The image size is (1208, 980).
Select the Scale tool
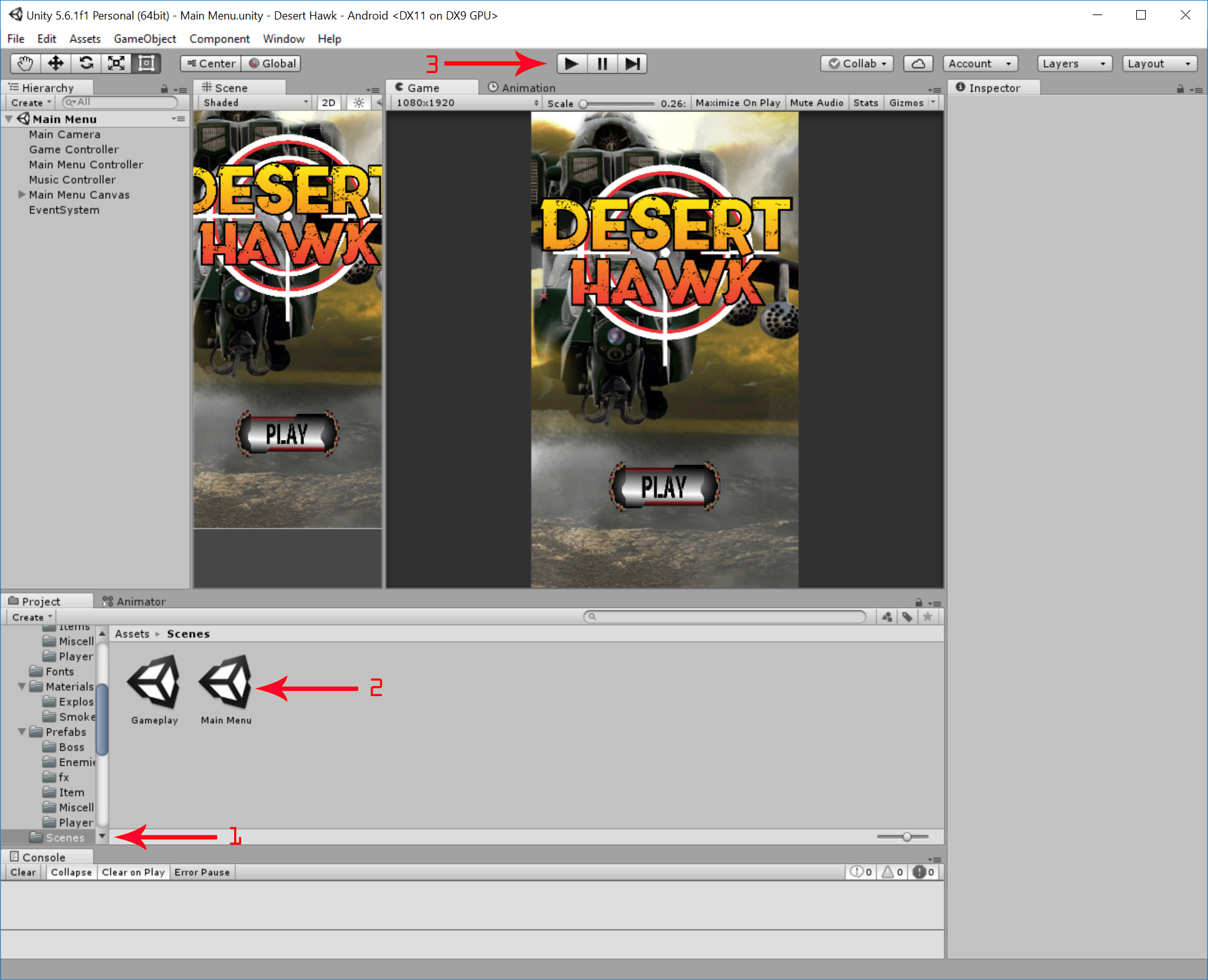coord(116,64)
